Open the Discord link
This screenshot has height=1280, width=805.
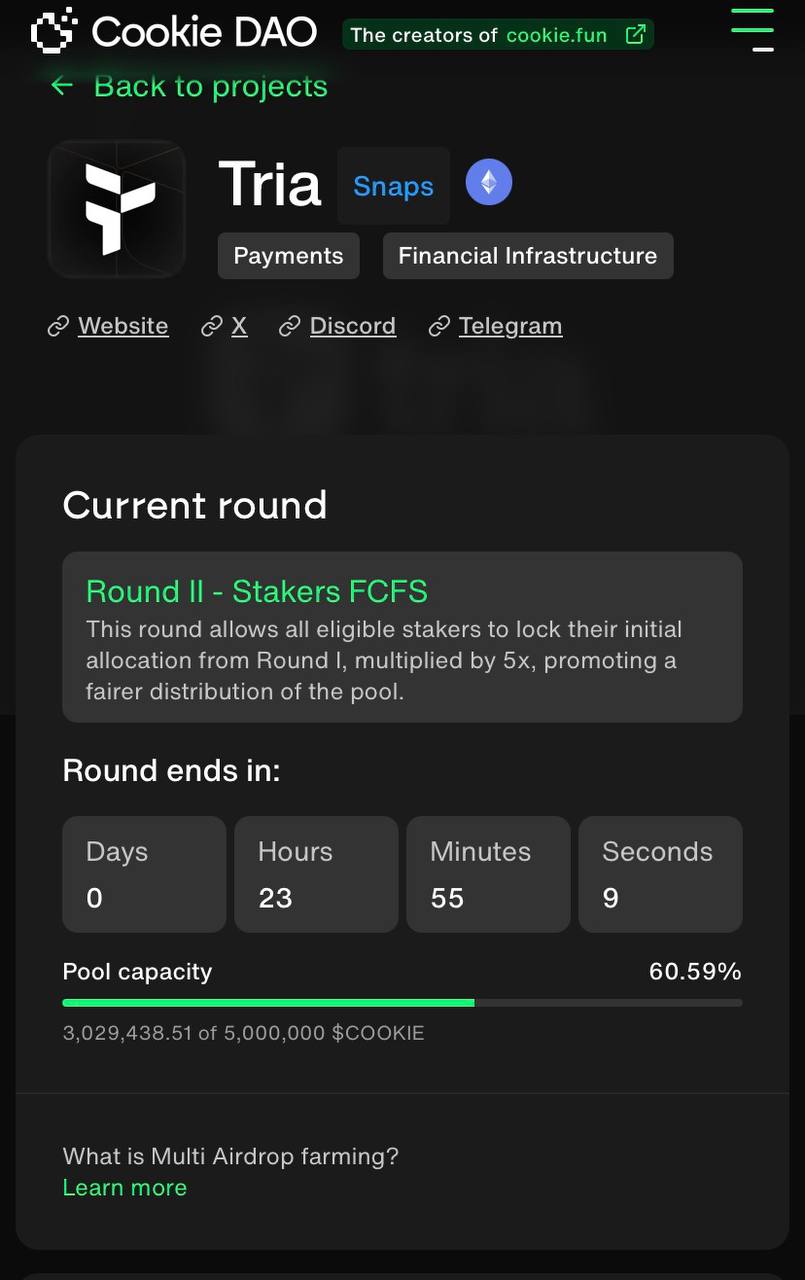352,326
